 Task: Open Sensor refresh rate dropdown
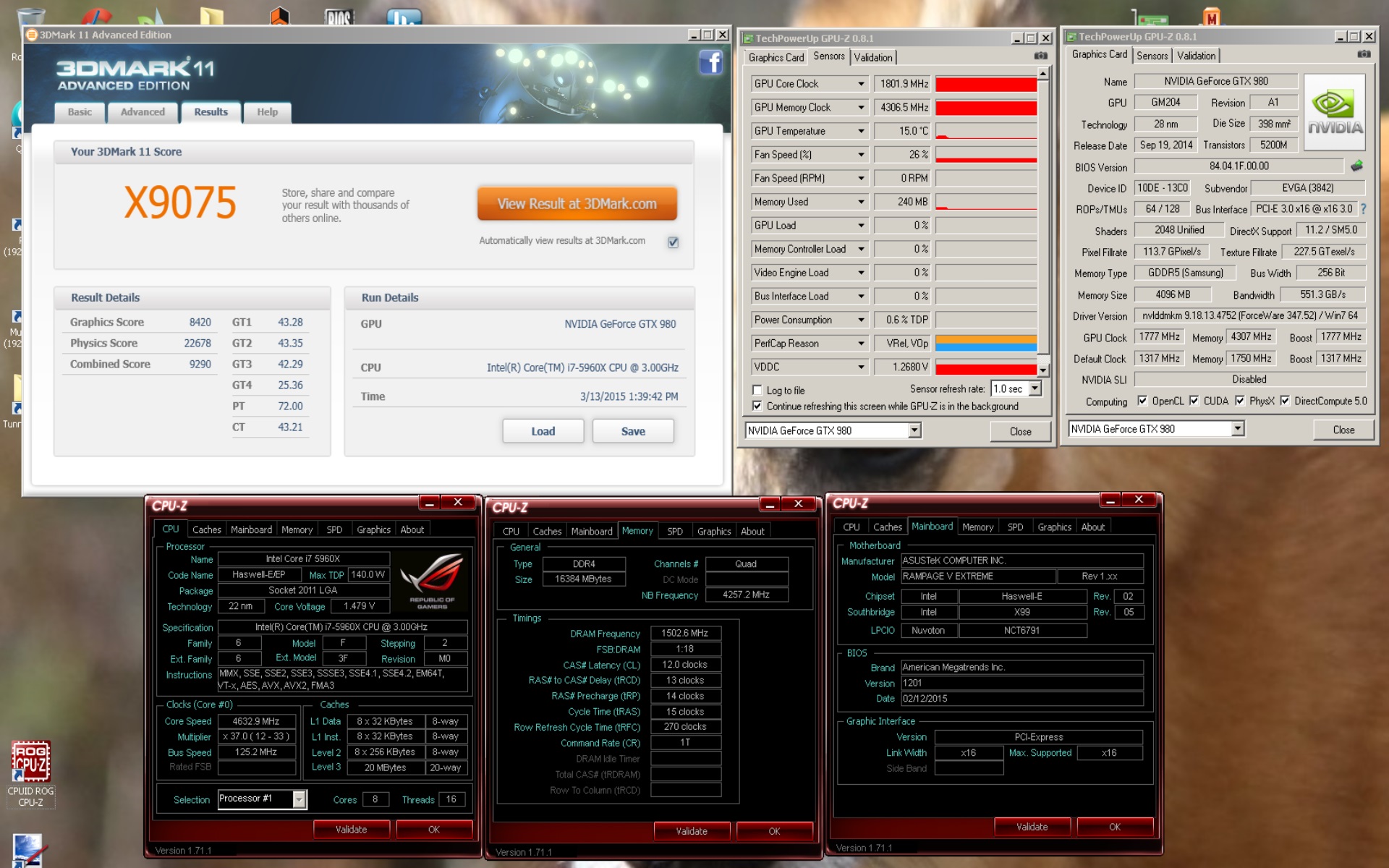[x=1035, y=388]
